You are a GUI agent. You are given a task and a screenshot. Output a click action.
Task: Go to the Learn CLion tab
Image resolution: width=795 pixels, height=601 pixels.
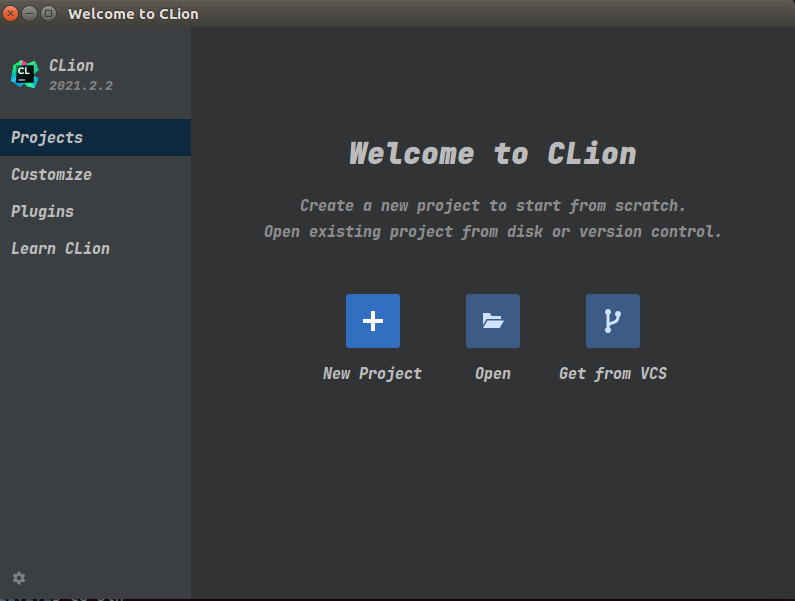(95, 249)
